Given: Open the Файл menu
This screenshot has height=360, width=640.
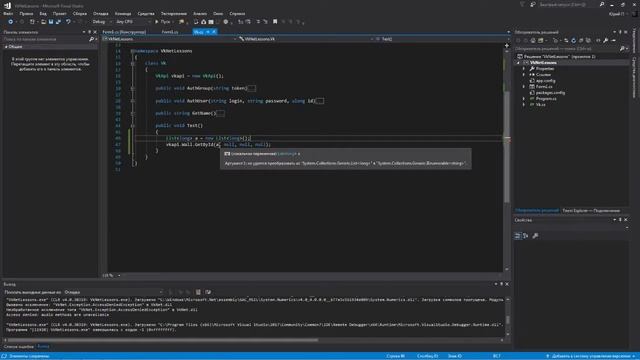Looking at the screenshot, I should click(x=8, y=13).
